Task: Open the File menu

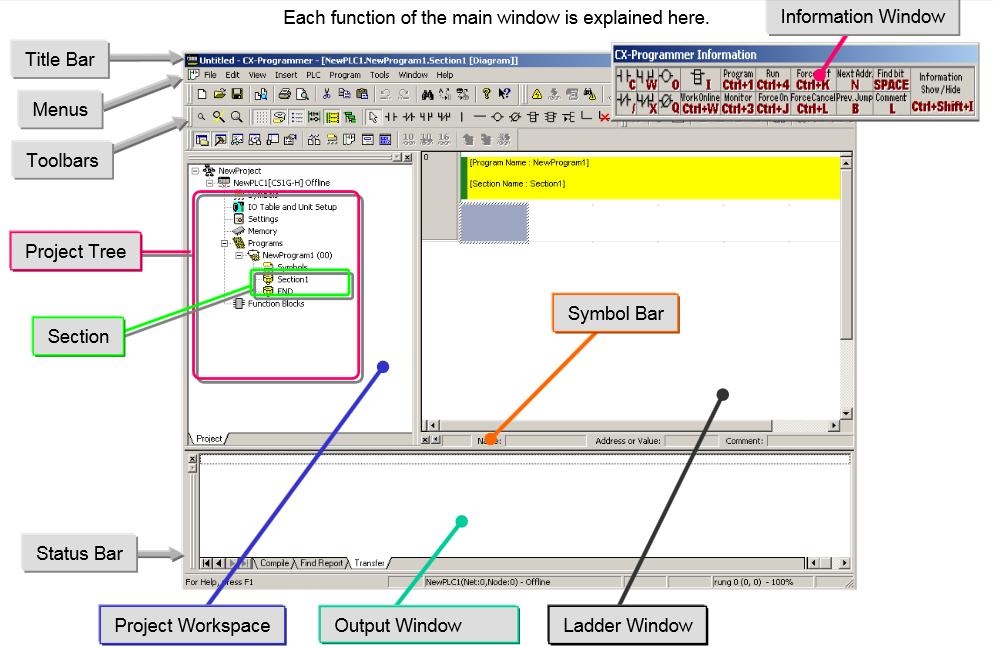Action: coord(210,75)
